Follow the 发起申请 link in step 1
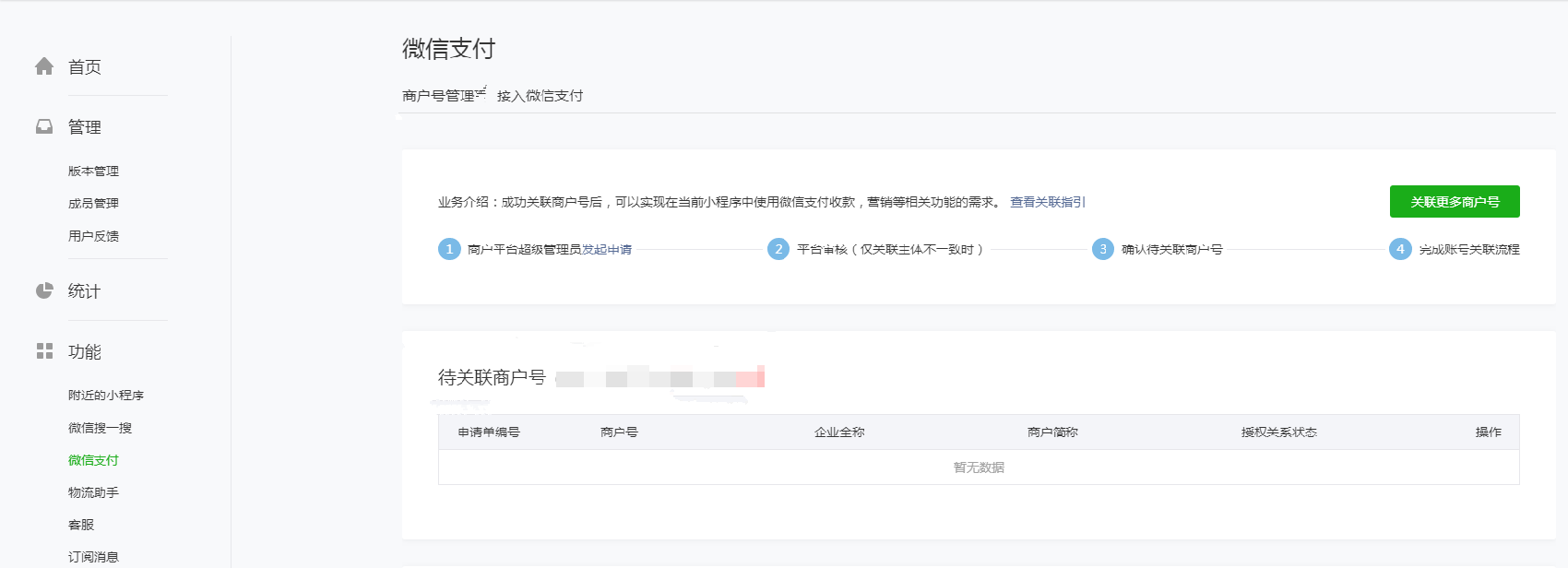 [607, 250]
